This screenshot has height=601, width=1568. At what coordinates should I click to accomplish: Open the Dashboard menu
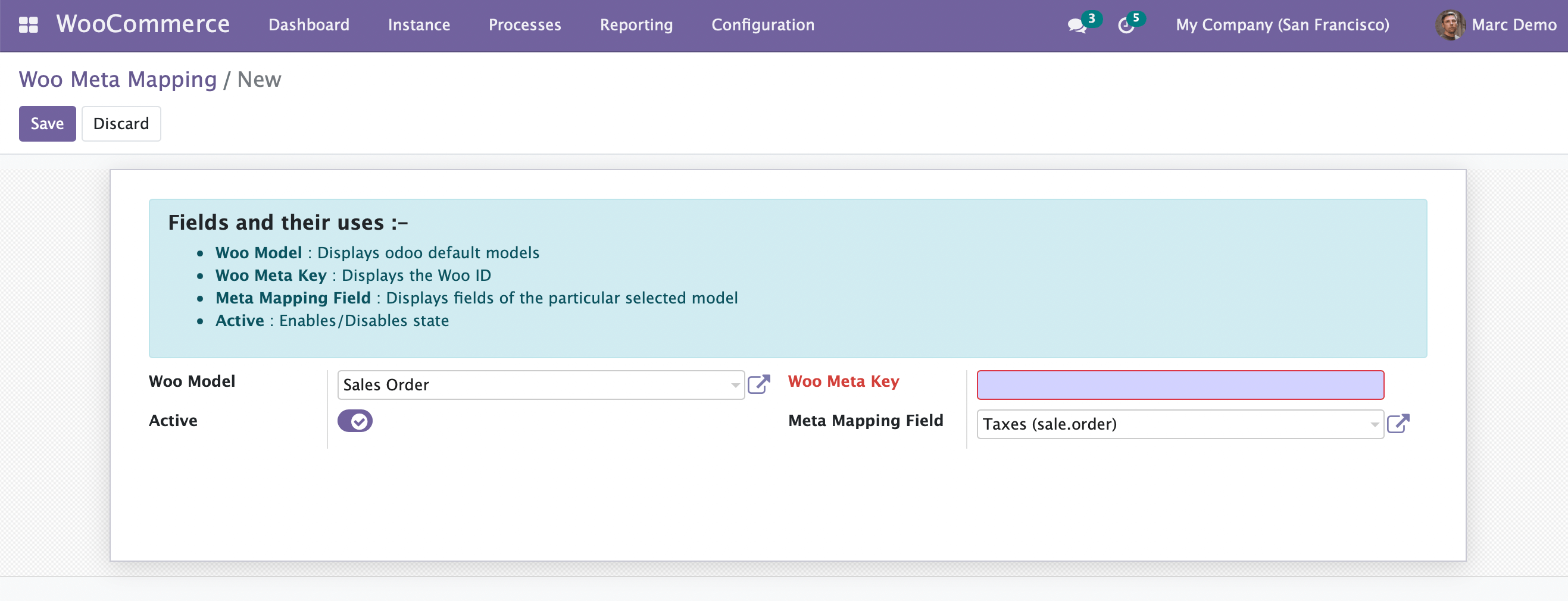[308, 25]
